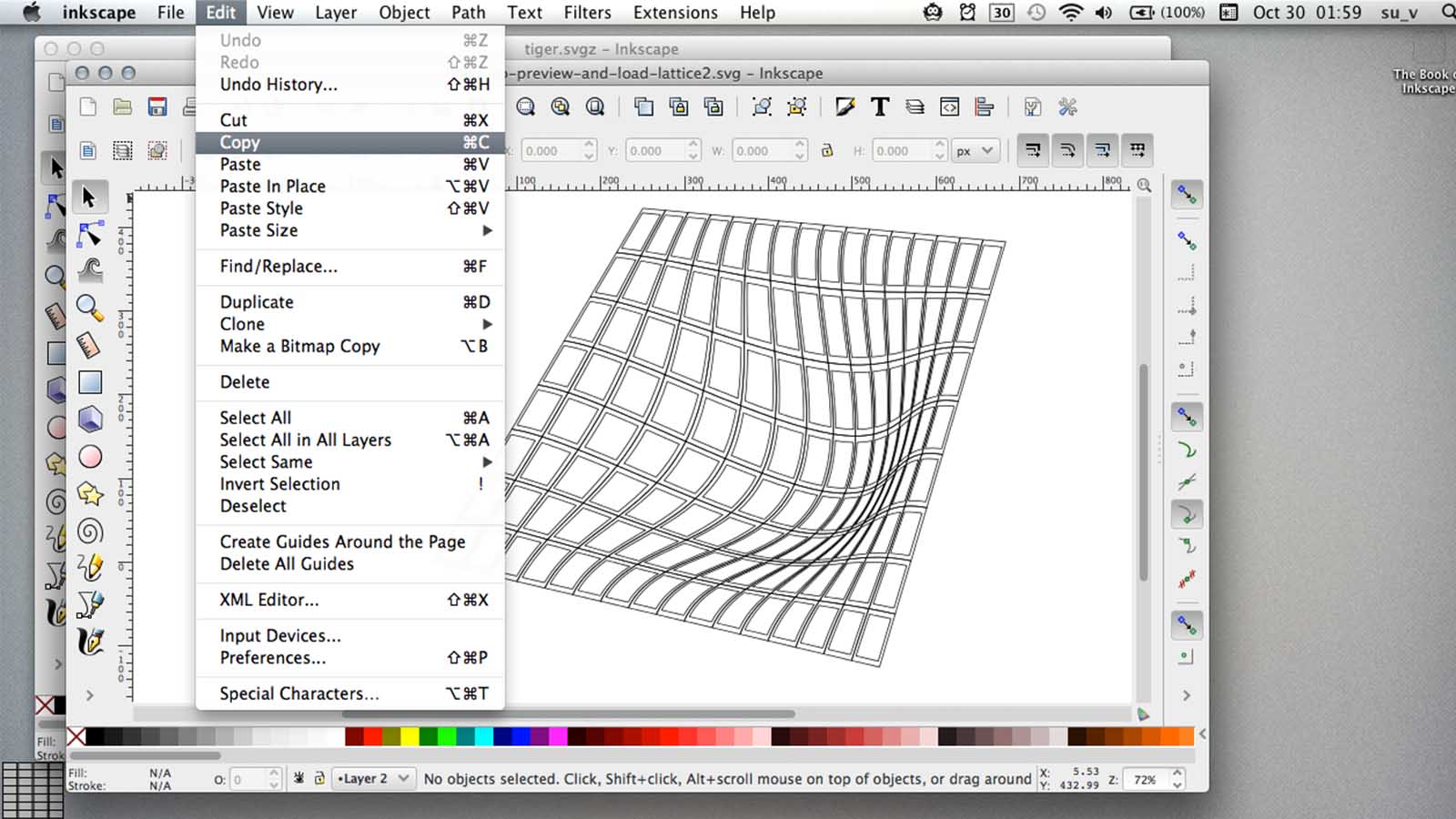Select the Star polygon tool
This screenshot has width=1456, height=819.
(89, 494)
